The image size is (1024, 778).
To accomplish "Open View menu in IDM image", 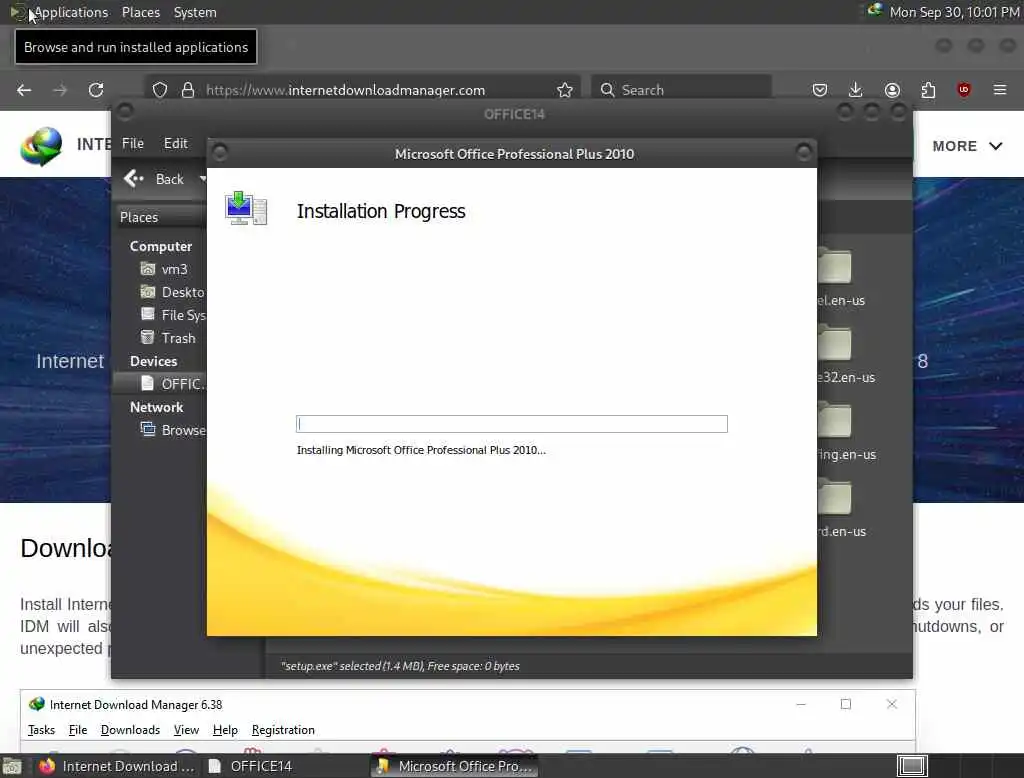I will click(186, 730).
